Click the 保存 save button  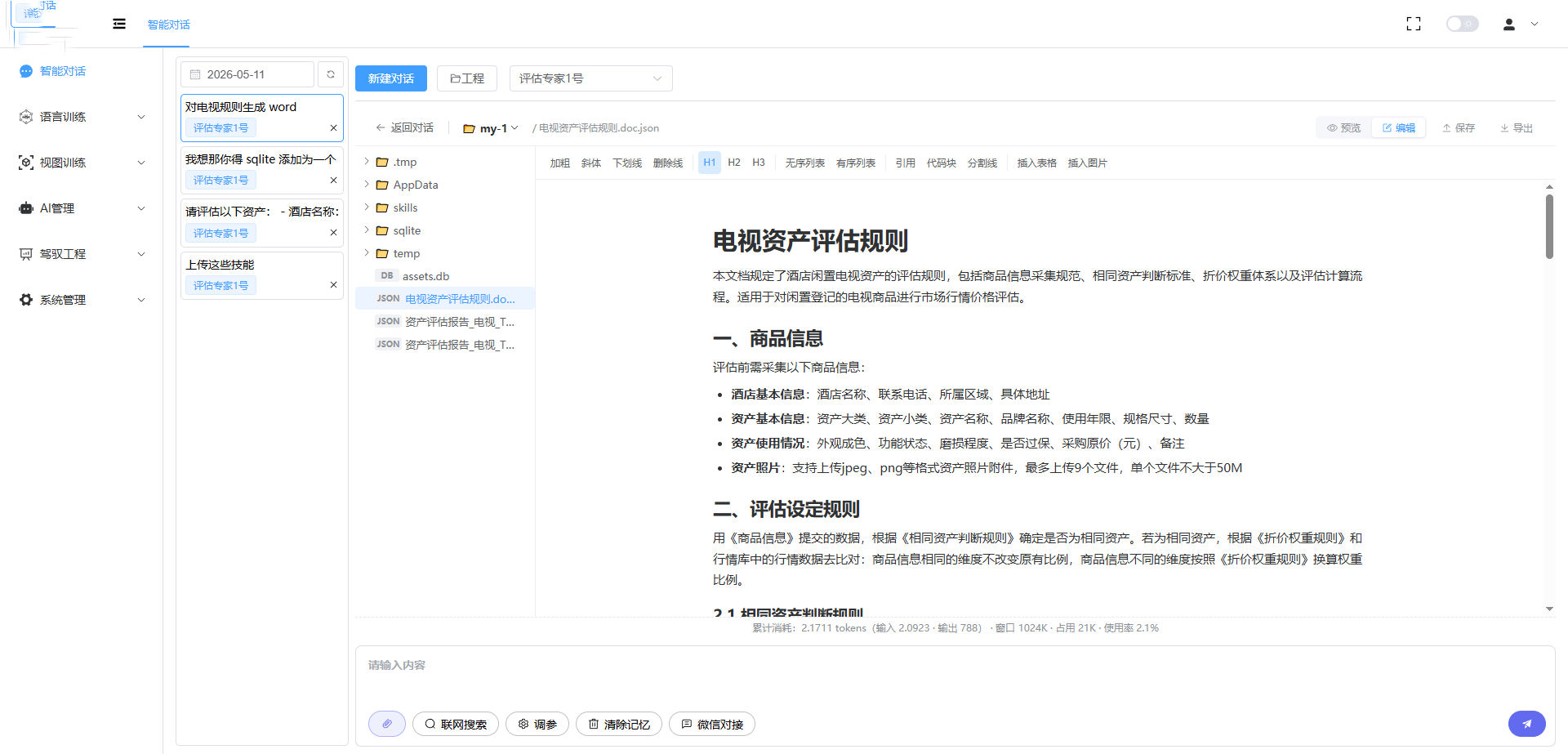pyautogui.click(x=1459, y=128)
